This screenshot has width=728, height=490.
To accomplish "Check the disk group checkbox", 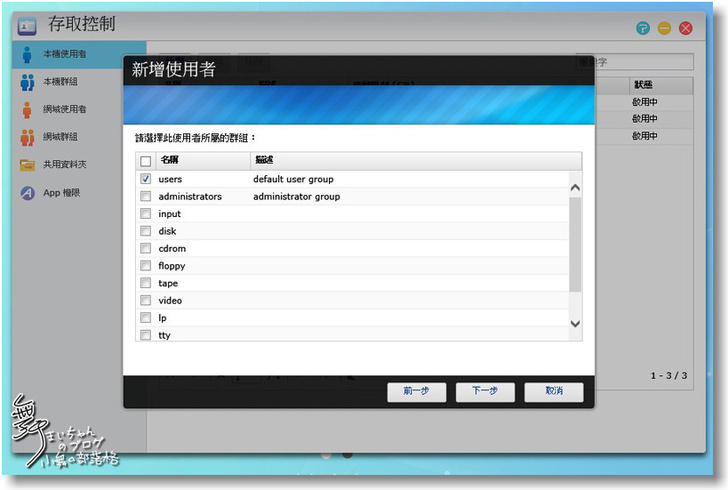I will pos(145,231).
